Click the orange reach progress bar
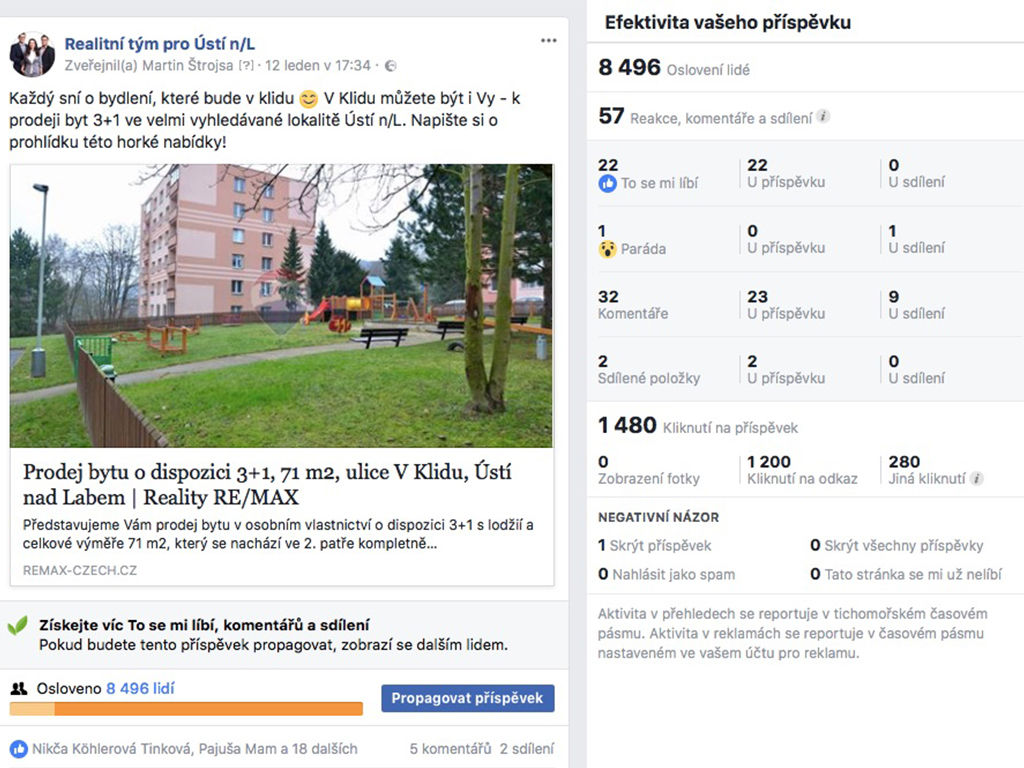 (x=186, y=709)
